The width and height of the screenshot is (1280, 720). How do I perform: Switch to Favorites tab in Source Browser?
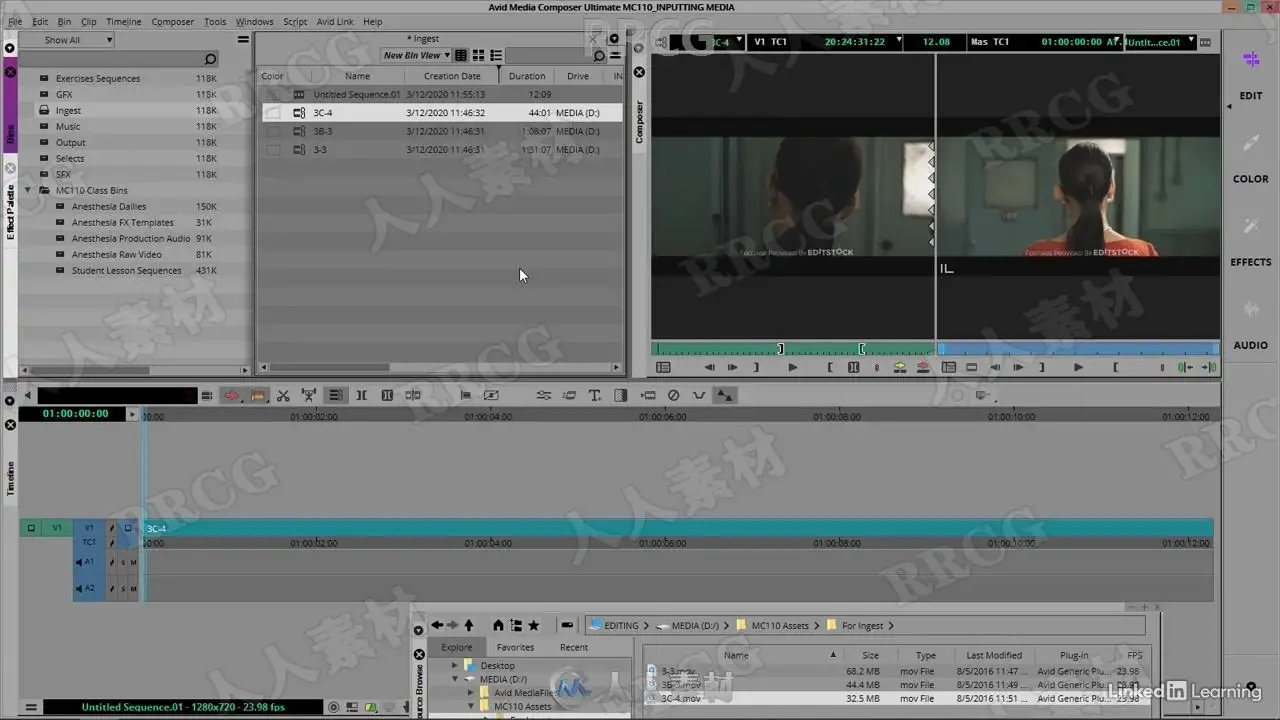(515, 647)
